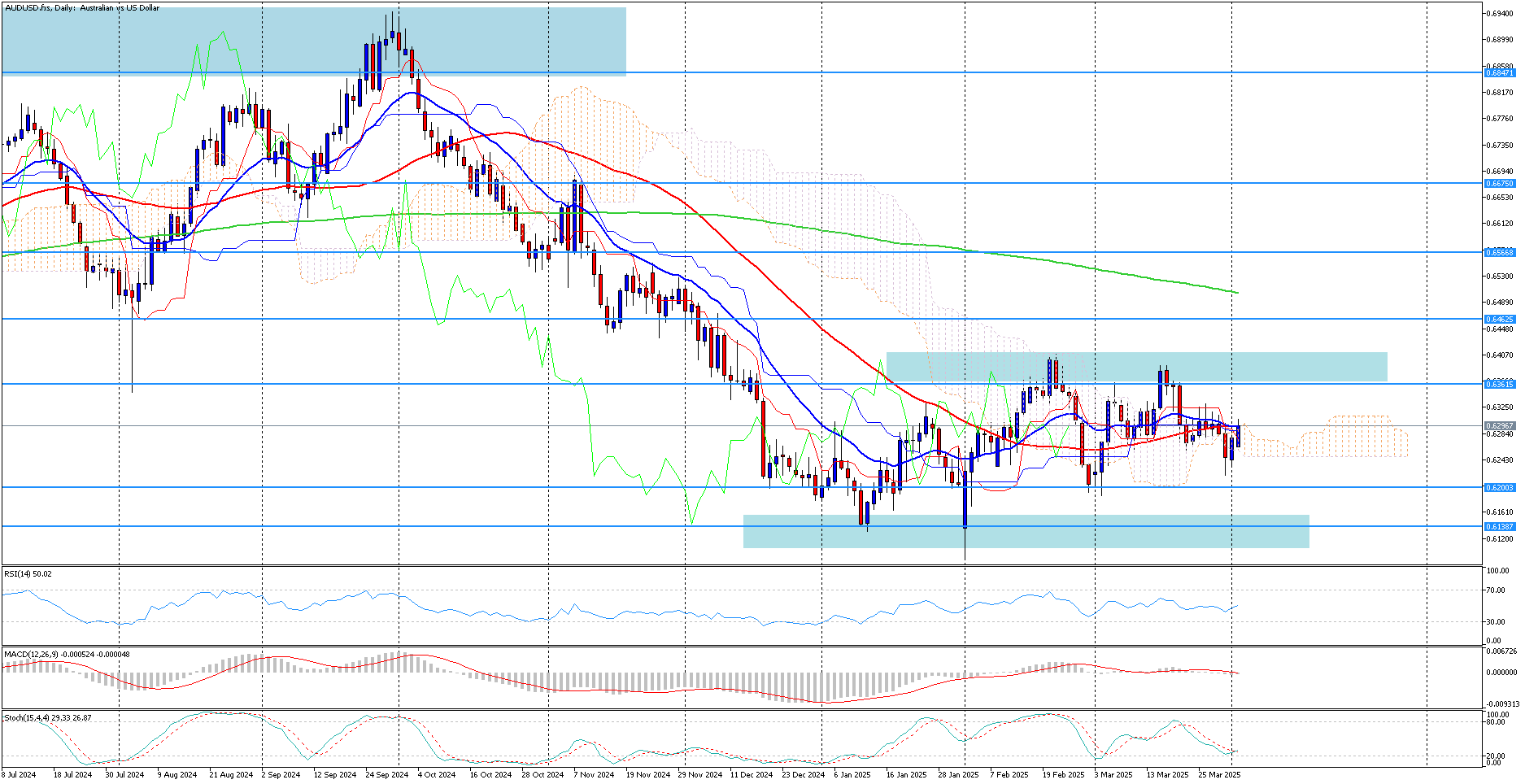This screenshot has height=784, width=1525.
Task: Select the blue rectangle covering the September 2024 high
Action: (x=314, y=41)
